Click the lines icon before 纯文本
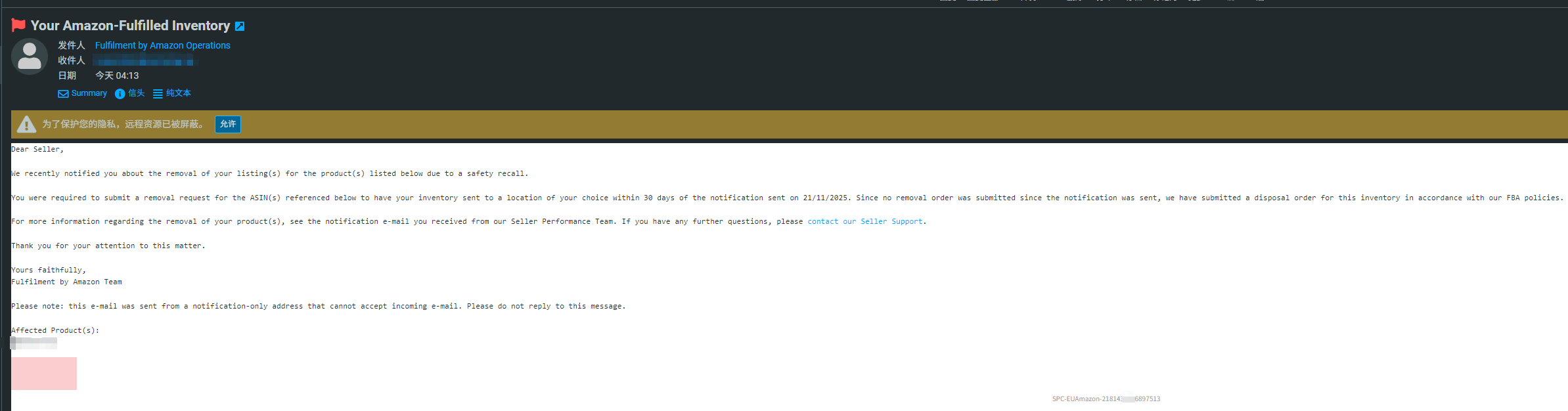This screenshot has height=411, width=1568. (158, 94)
